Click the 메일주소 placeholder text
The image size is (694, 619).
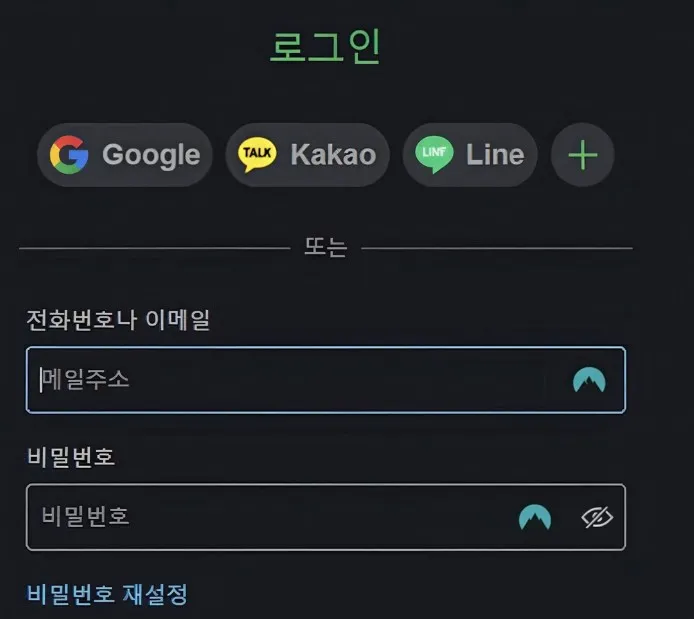pyautogui.click(x=86, y=380)
